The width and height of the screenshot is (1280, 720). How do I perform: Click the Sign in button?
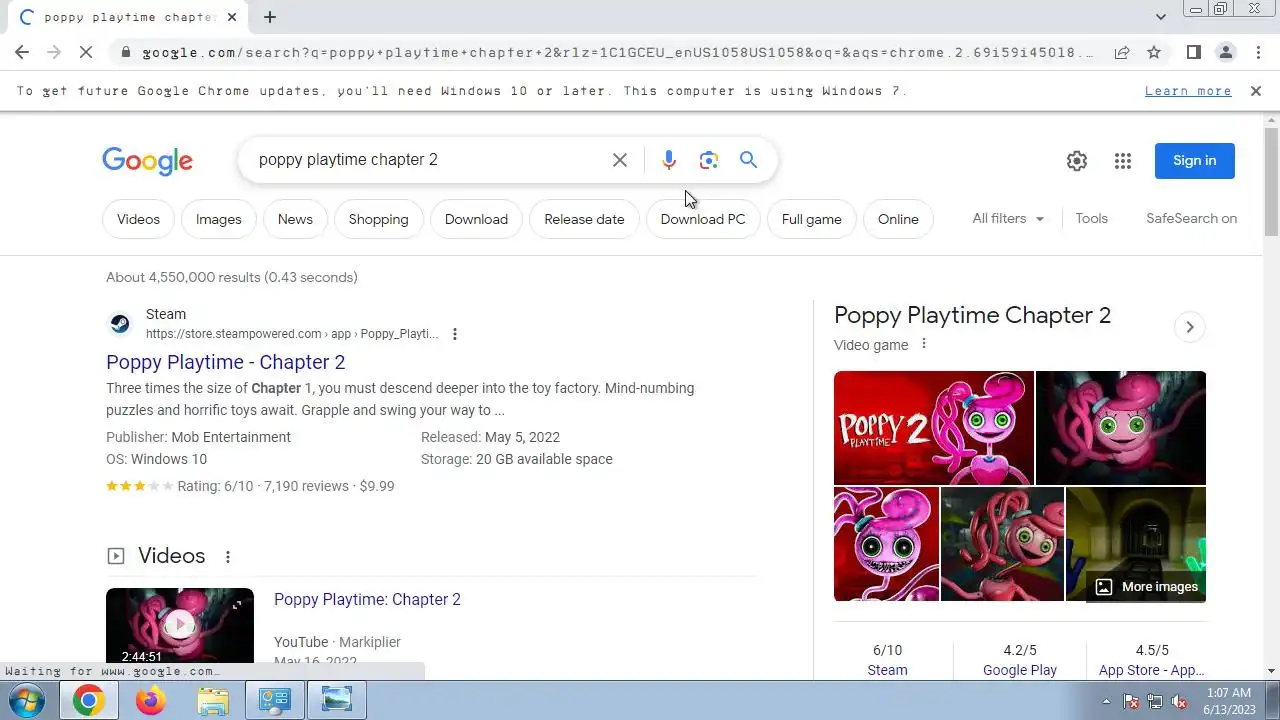[1195, 161]
